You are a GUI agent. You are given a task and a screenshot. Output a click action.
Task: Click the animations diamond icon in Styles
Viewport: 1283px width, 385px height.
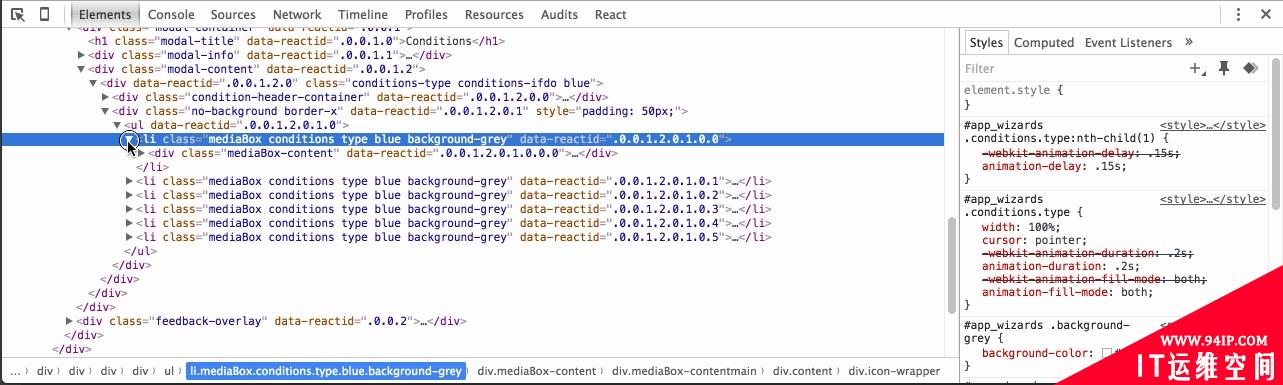click(1249, 68)
